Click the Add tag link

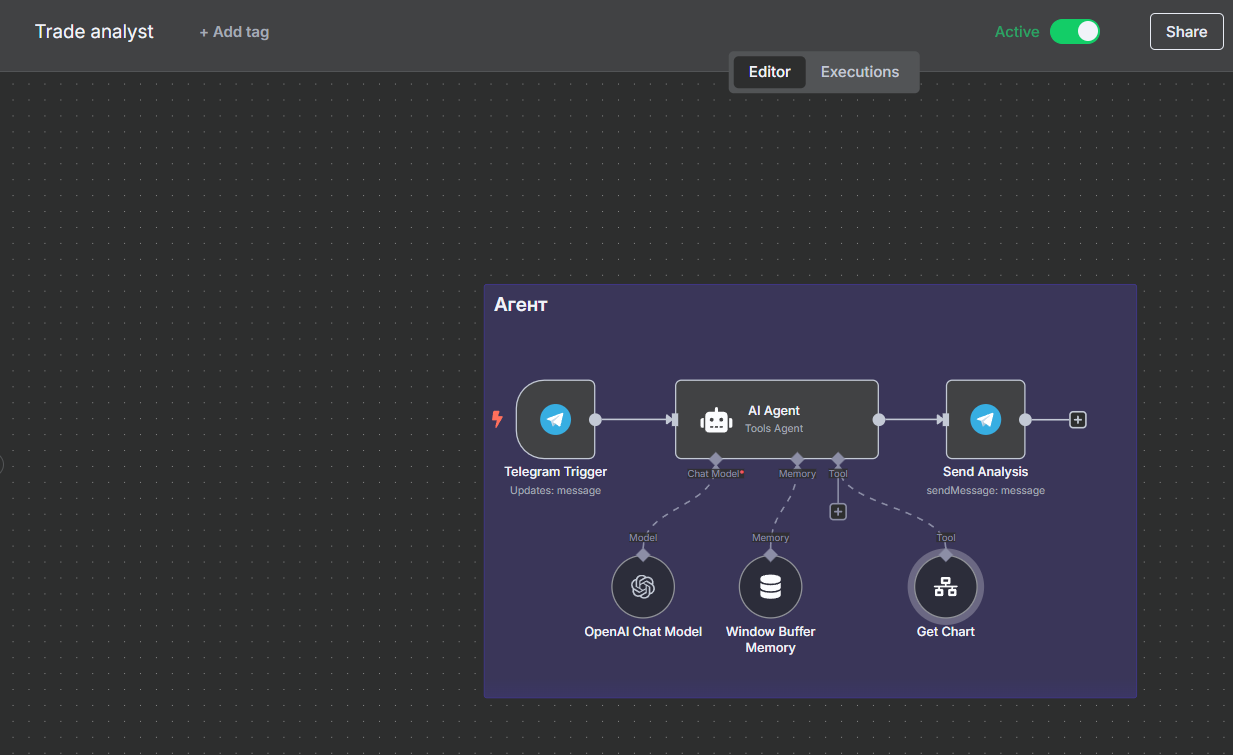pyautogui.click(x=234, y=32)
